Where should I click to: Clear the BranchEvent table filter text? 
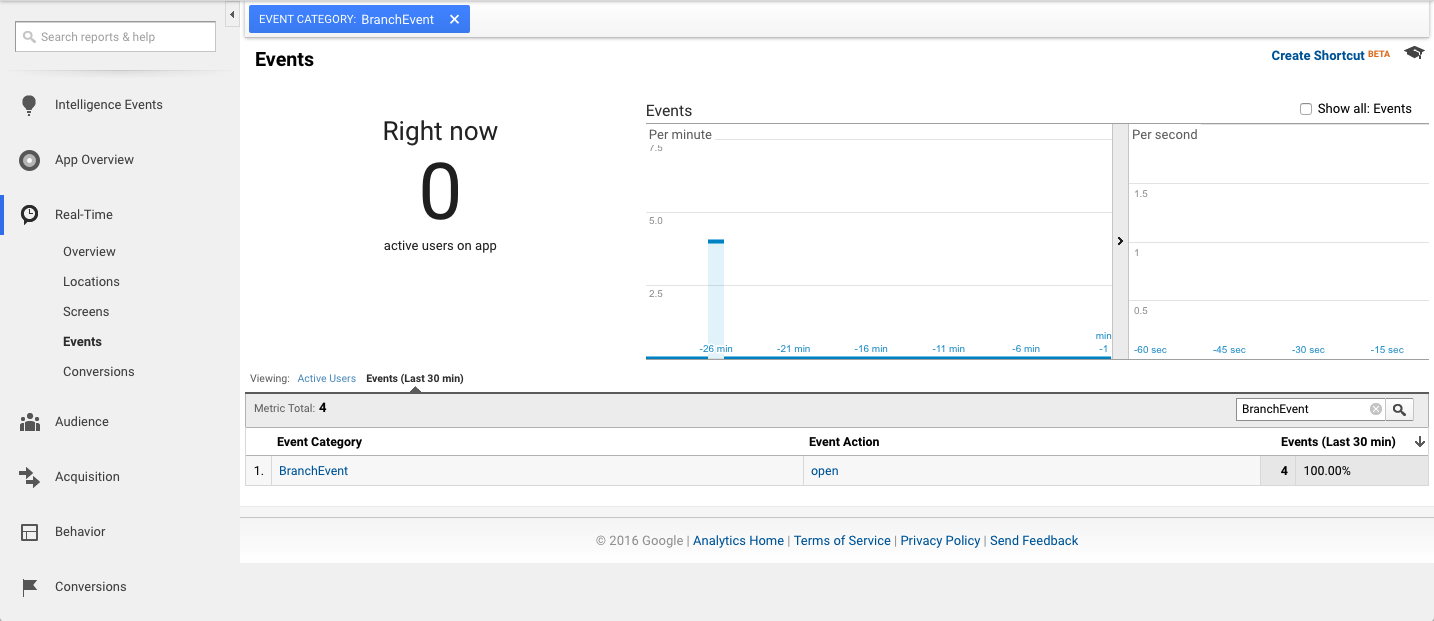(1376, 409)
